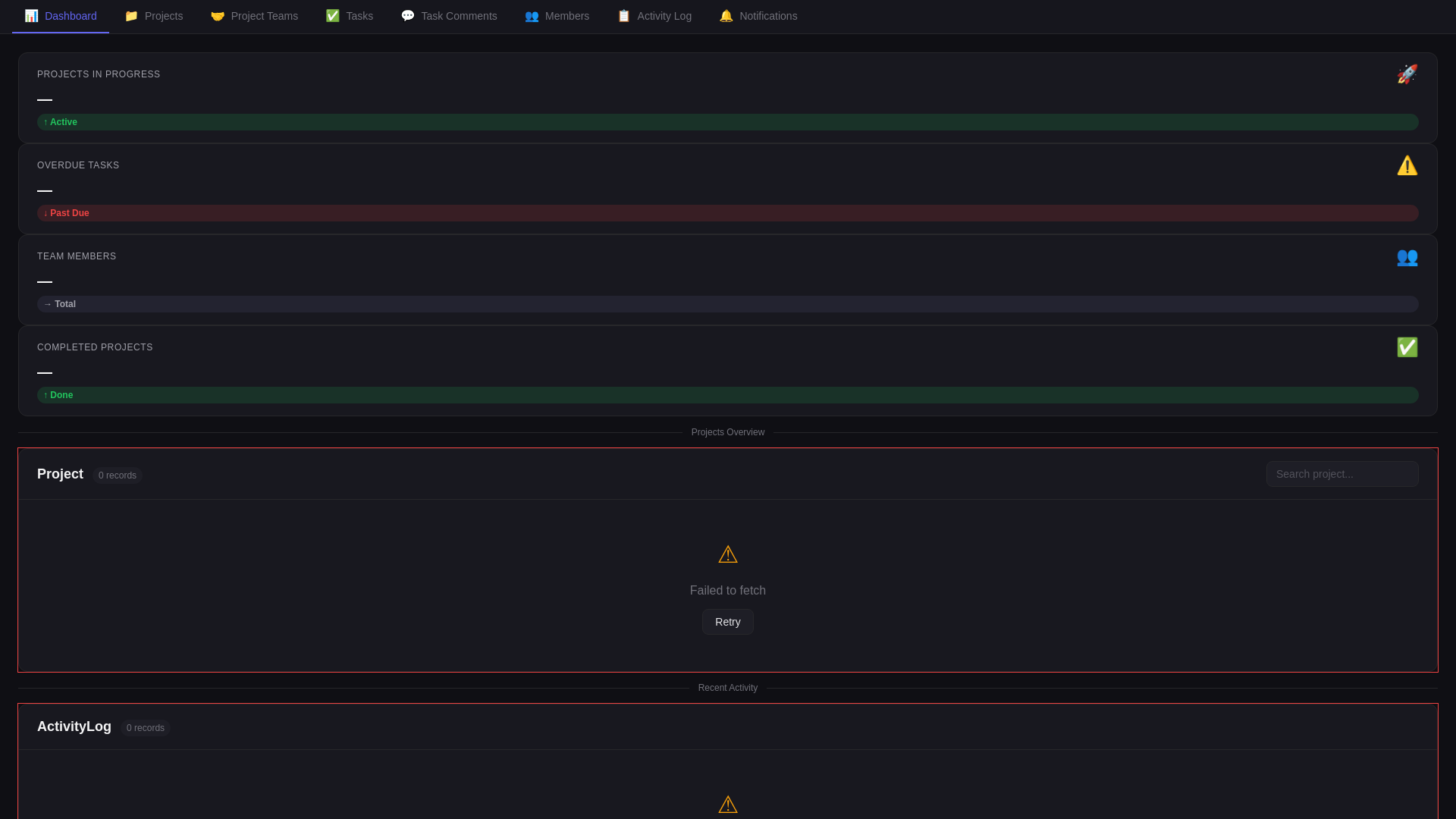Screen dimensions: 1456x819
Task: Click the red Past Due status bar
Action: click(x=727, y=213)
